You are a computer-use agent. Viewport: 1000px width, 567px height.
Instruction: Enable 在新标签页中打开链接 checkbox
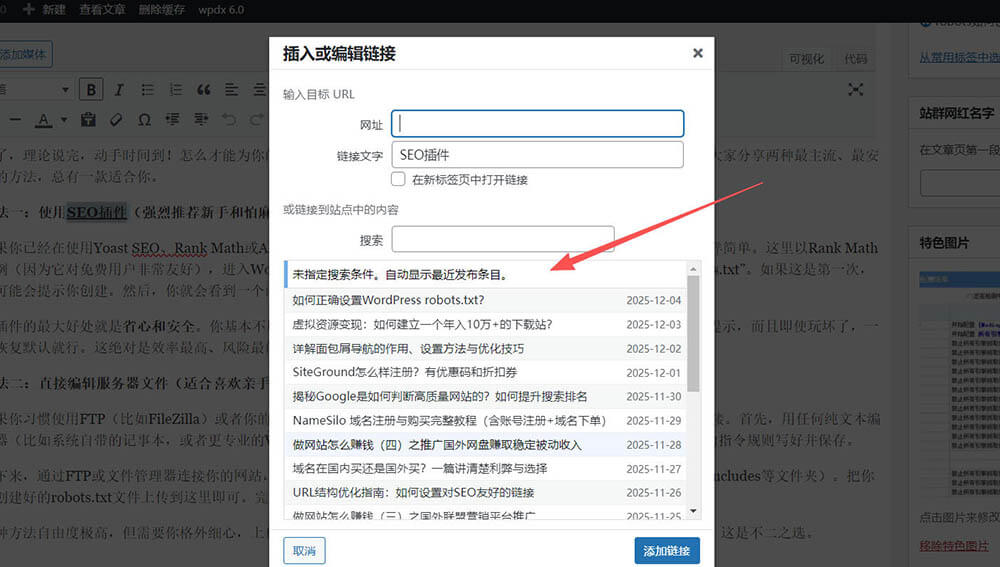pos(398,180)
